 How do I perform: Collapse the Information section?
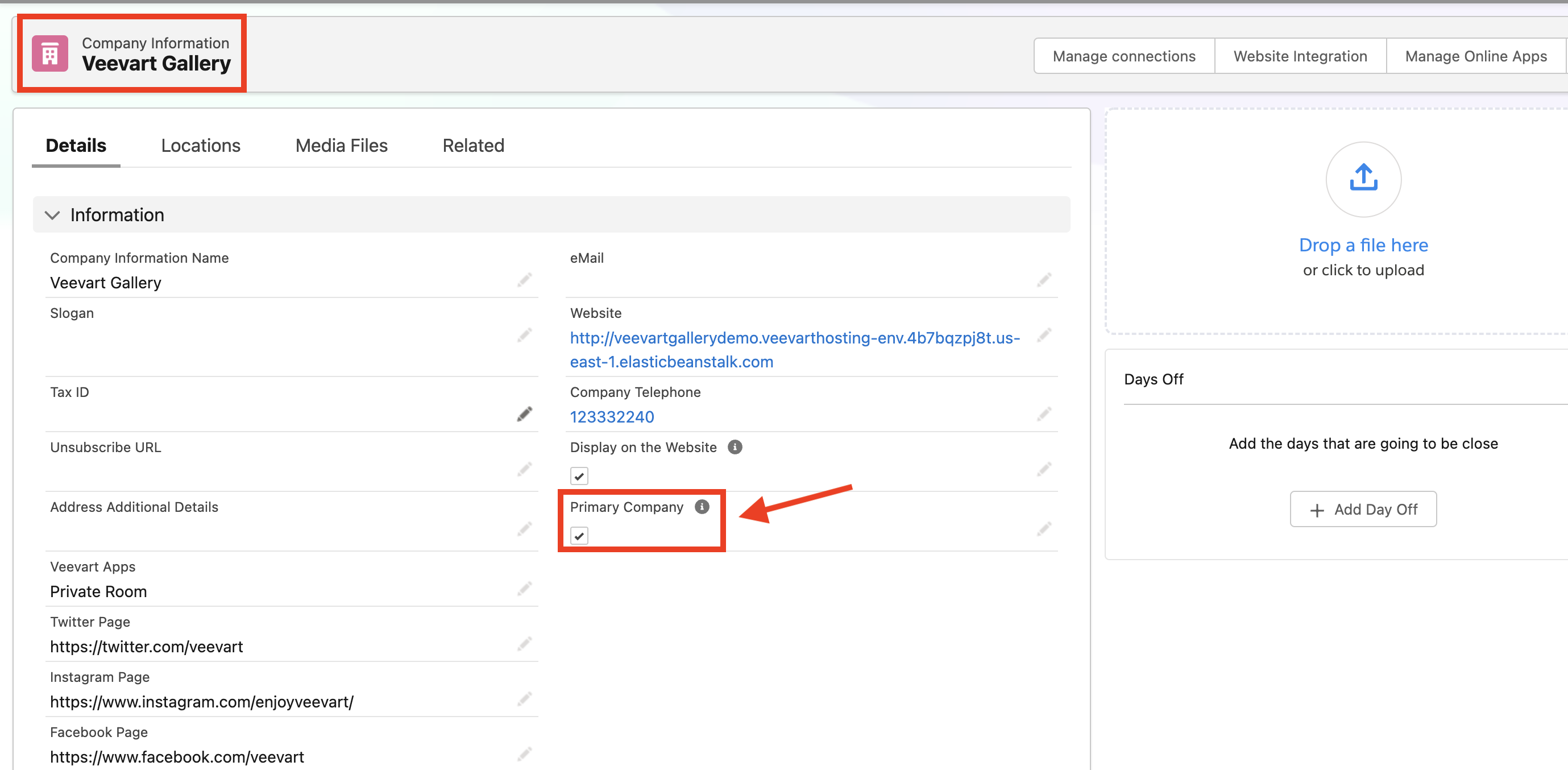[53, 215]
